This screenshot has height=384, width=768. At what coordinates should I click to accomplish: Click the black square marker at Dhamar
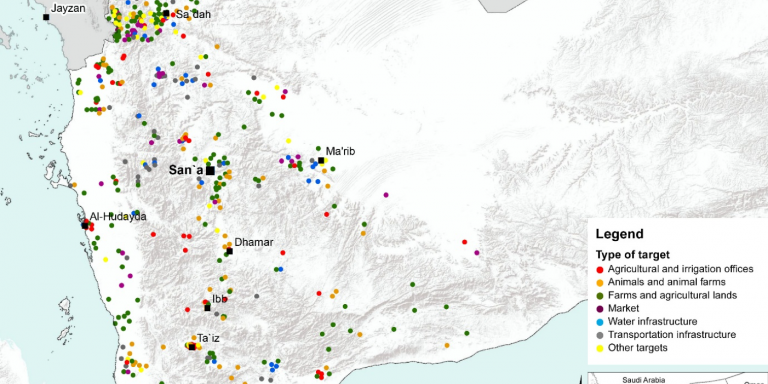(x=229, y=251)
